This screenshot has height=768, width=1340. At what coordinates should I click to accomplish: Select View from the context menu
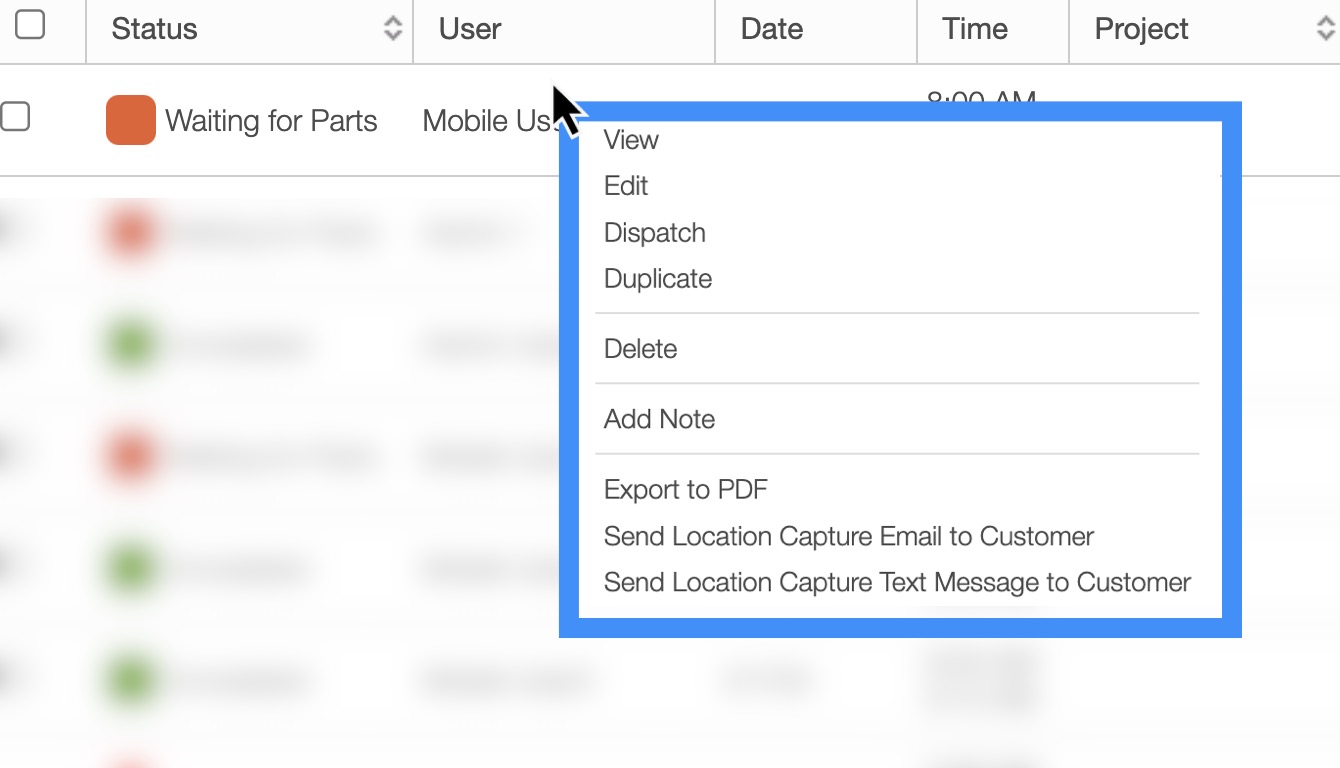coord(631,140)
